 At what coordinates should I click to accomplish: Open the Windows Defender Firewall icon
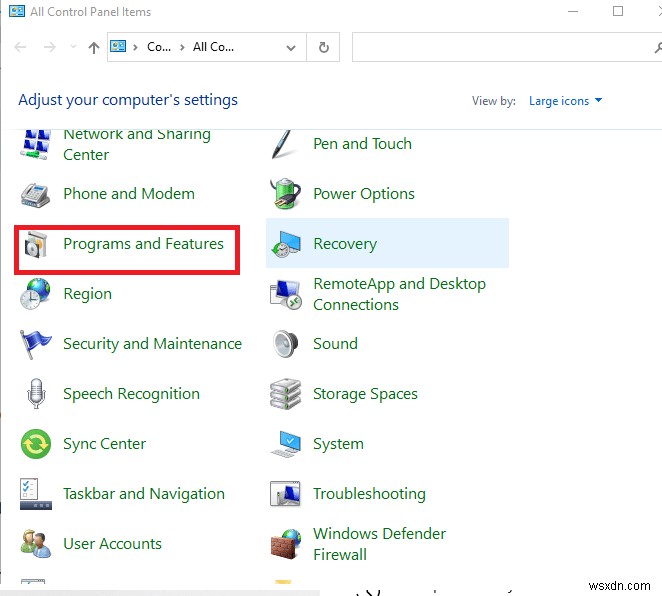point(286,544)
